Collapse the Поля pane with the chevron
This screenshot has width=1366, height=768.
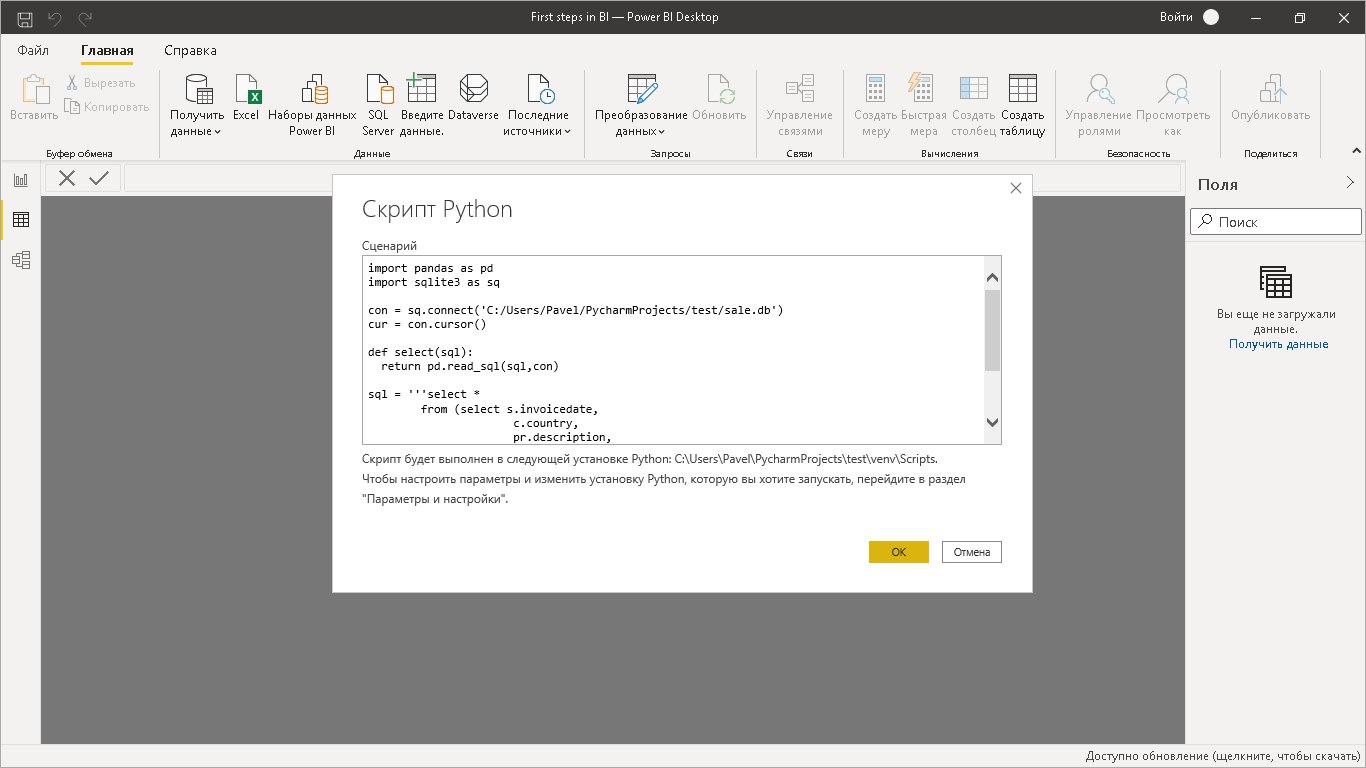[x=1350, y=182]
